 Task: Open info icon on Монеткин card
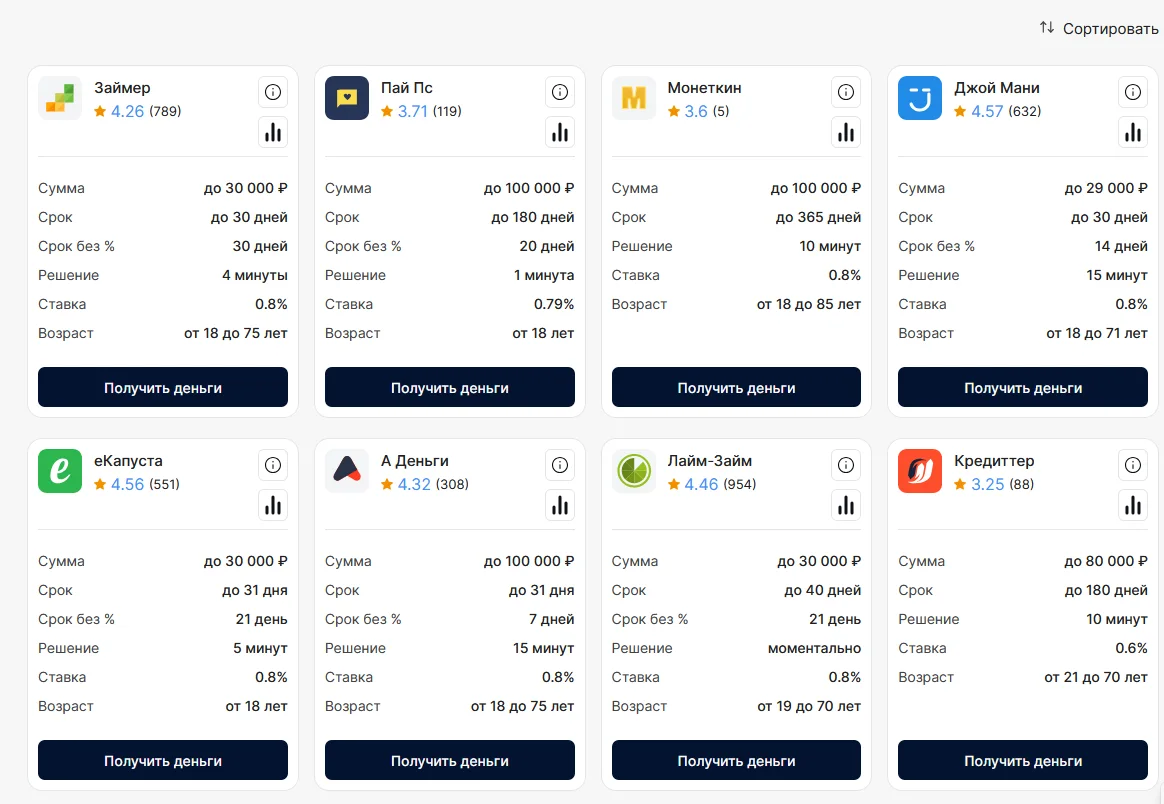pos(846,92)
